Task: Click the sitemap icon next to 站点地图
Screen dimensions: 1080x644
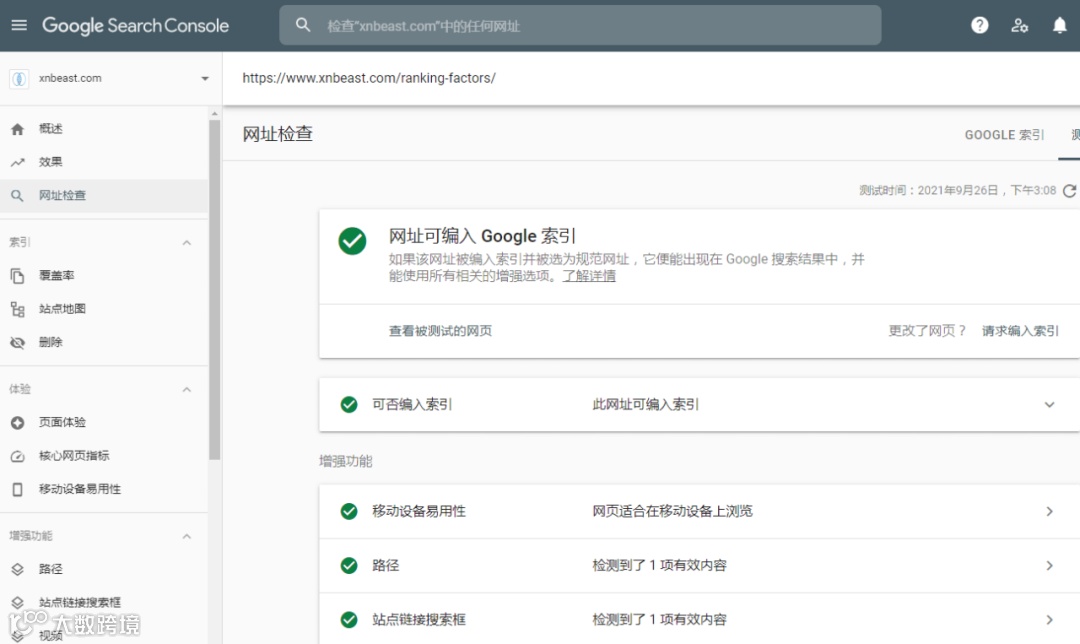Action: pyautogui.click(x=17, y=309)
